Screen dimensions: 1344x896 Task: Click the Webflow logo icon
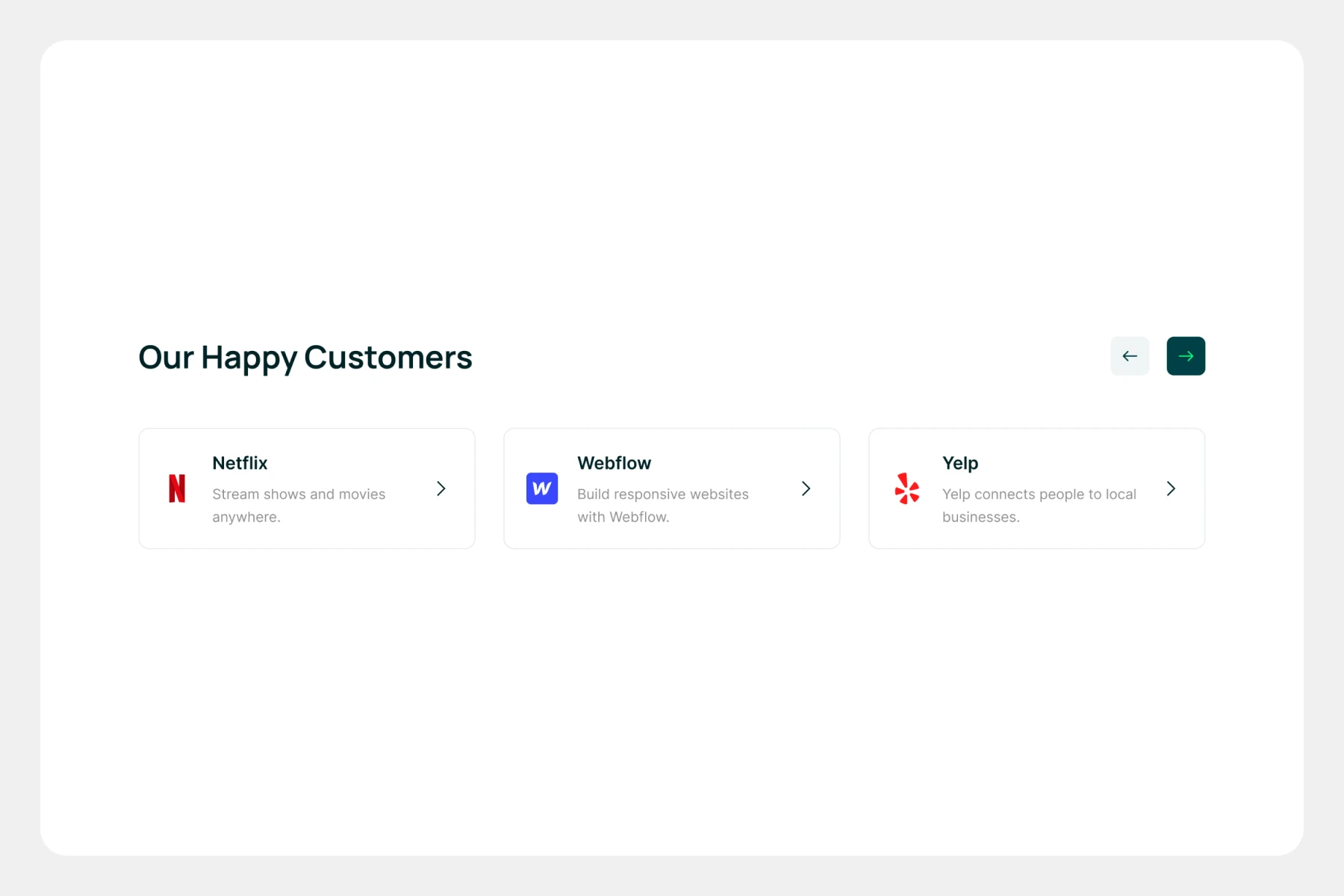542,489
